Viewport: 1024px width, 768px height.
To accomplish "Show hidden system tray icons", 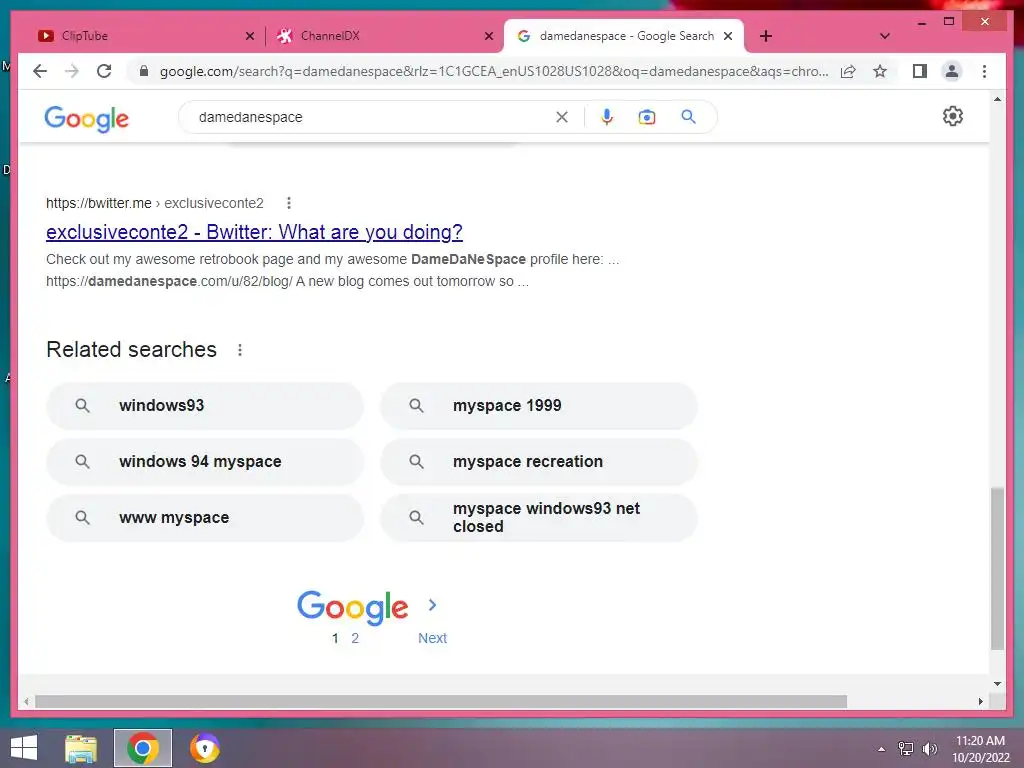I will coord(881,749).
